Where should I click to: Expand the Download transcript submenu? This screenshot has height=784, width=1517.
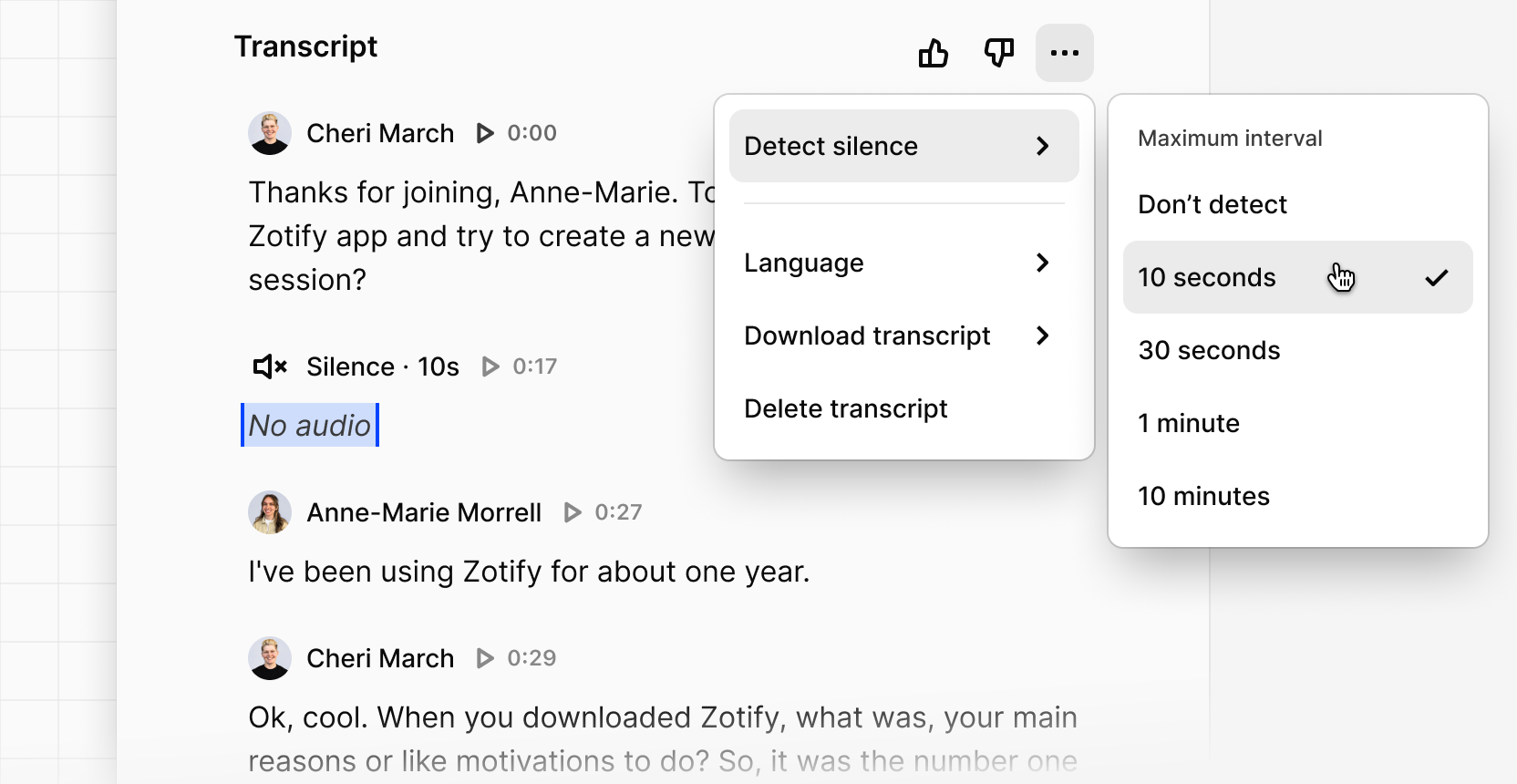point(867,335)
